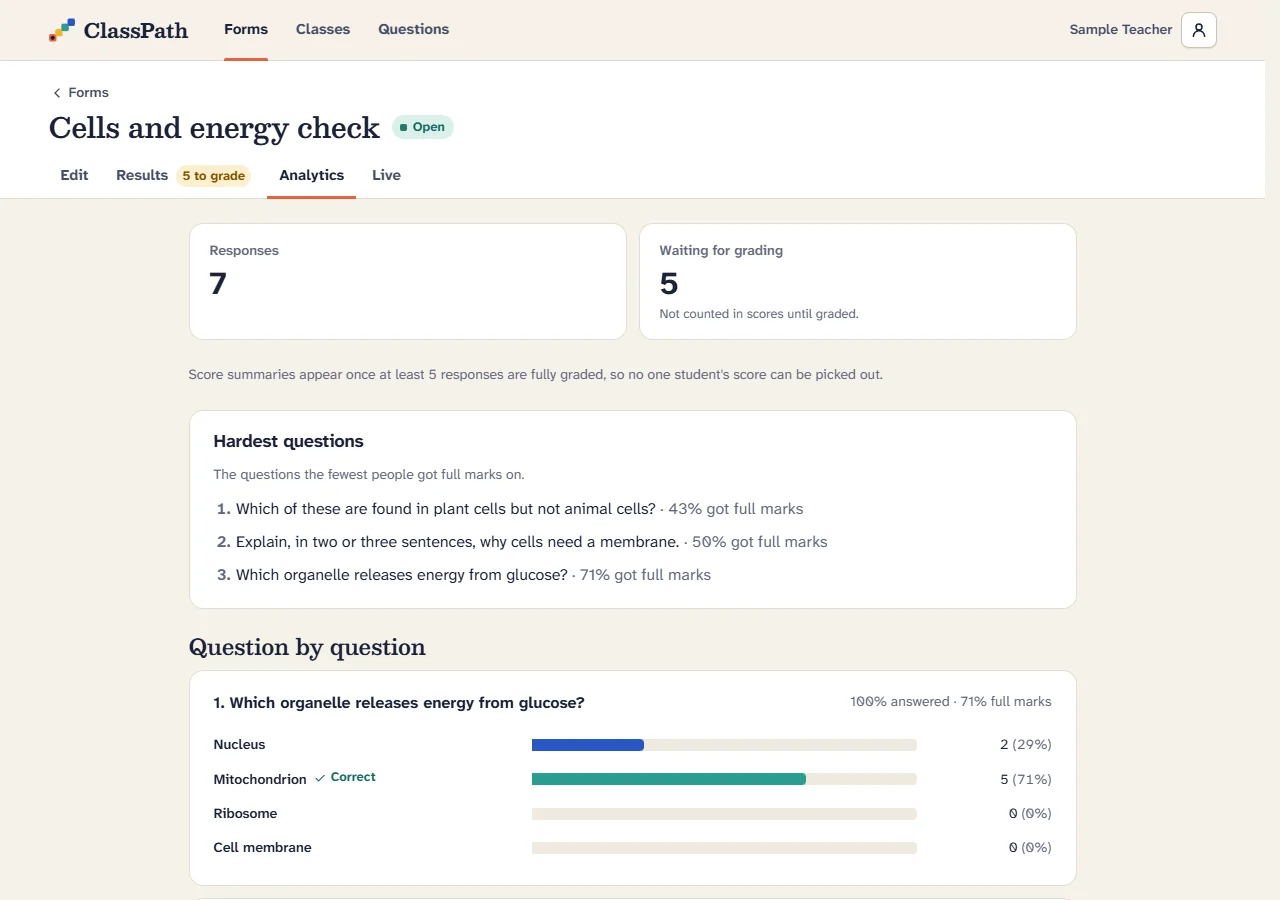
Task: Open the user profile avatar icon
Action: 1199,30
